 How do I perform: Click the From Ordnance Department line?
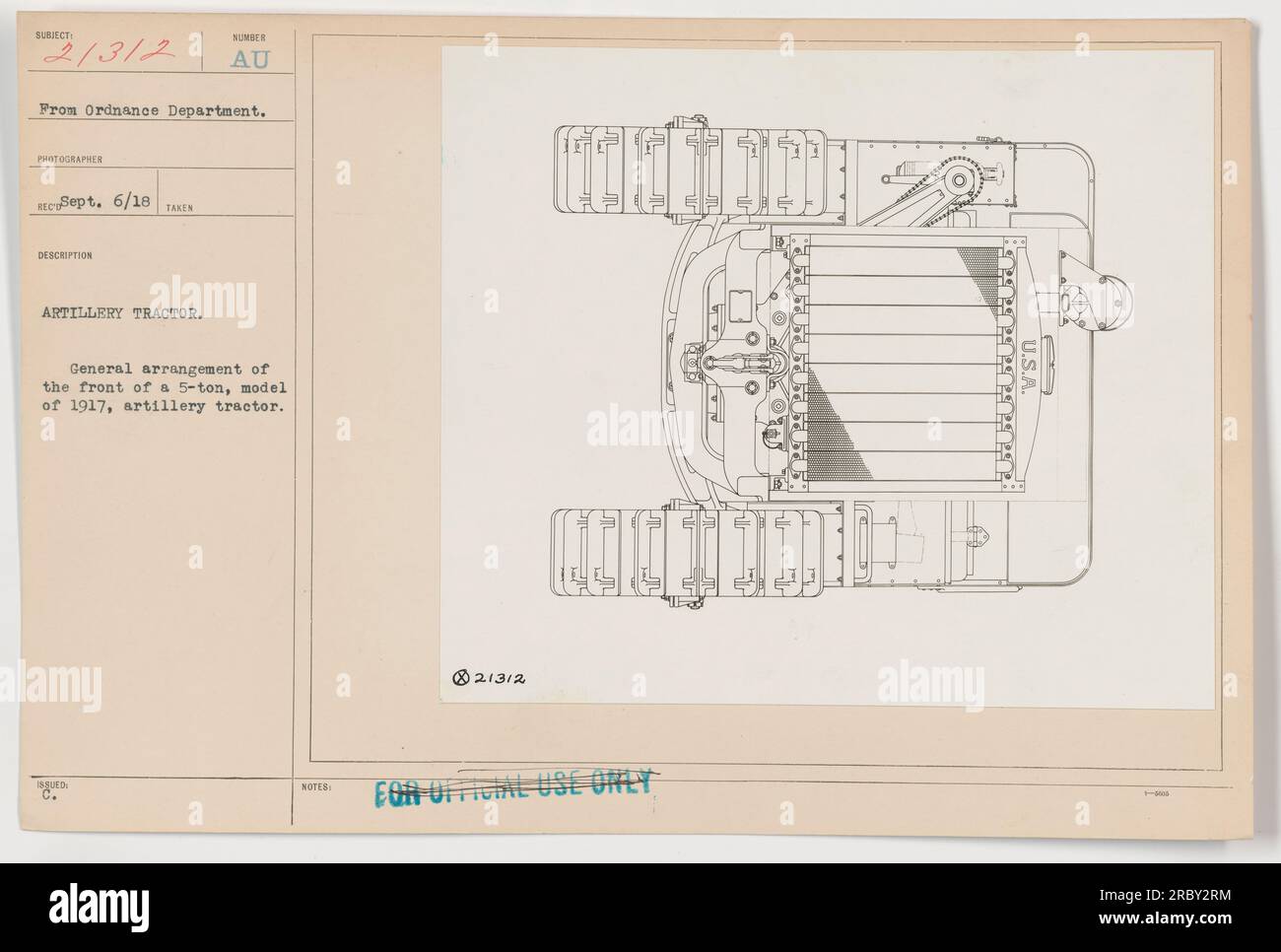click(150, 111)
